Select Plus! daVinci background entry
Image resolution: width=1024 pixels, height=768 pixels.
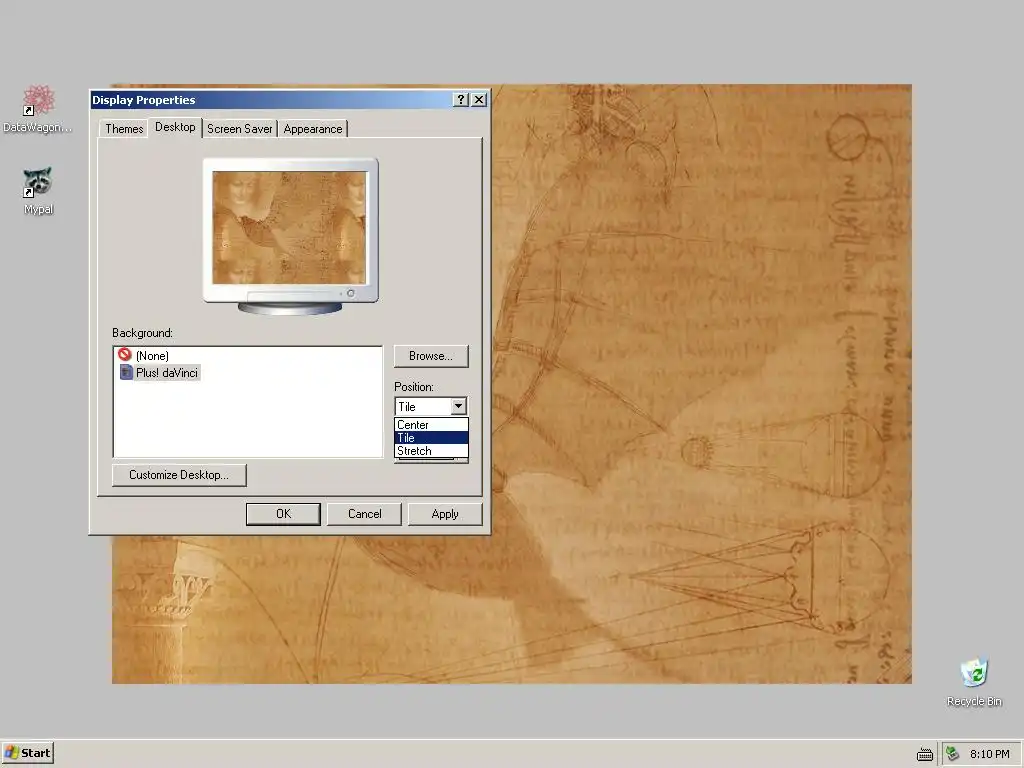coord(167,373)
